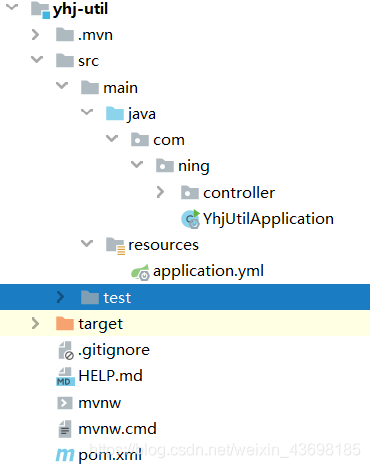
Task: Collapse the resources folder chevron
Action: pyautogui.click(x=87, y=244)
